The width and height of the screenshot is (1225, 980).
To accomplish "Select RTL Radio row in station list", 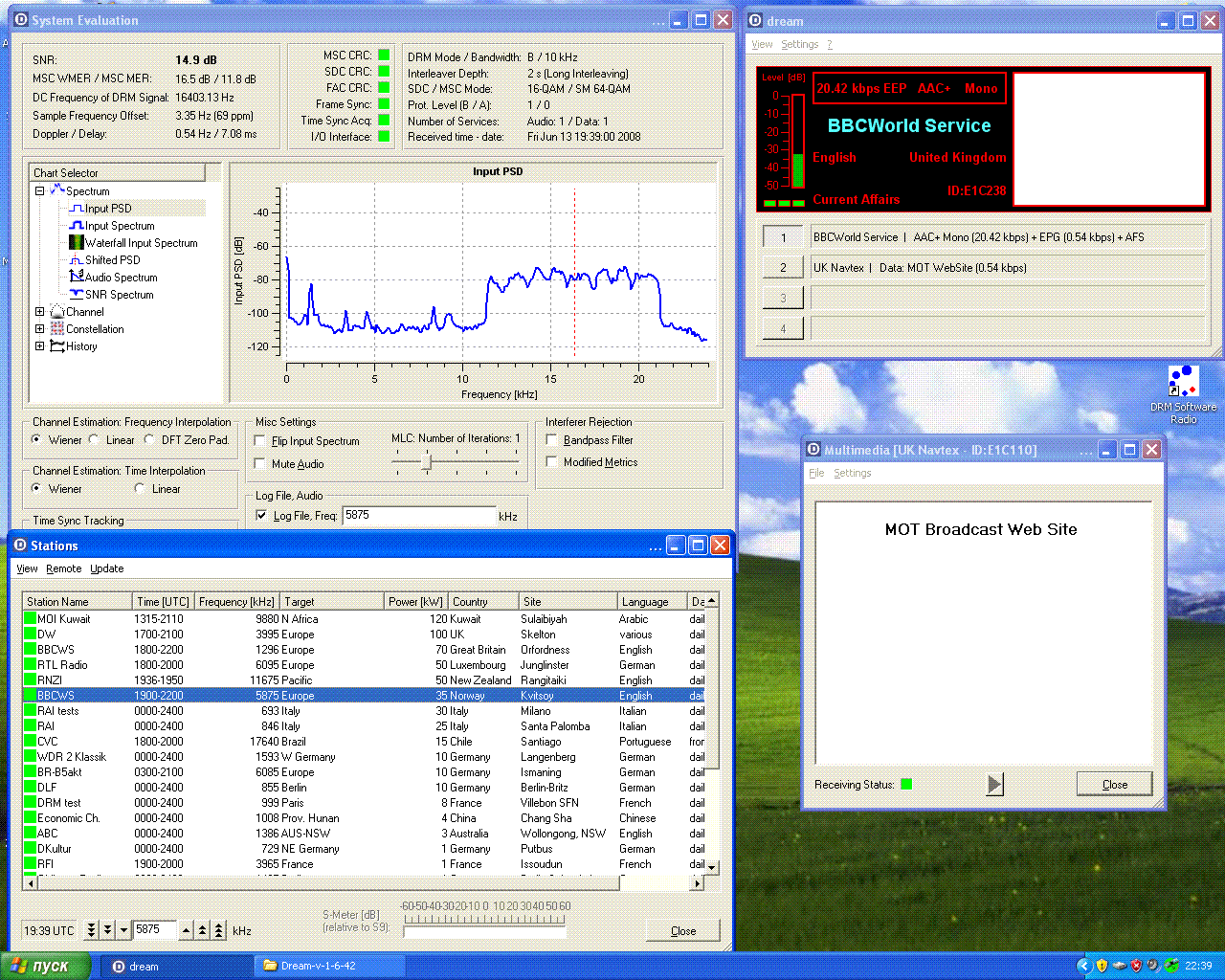I will pyautogui.click(x=364, y=665).
